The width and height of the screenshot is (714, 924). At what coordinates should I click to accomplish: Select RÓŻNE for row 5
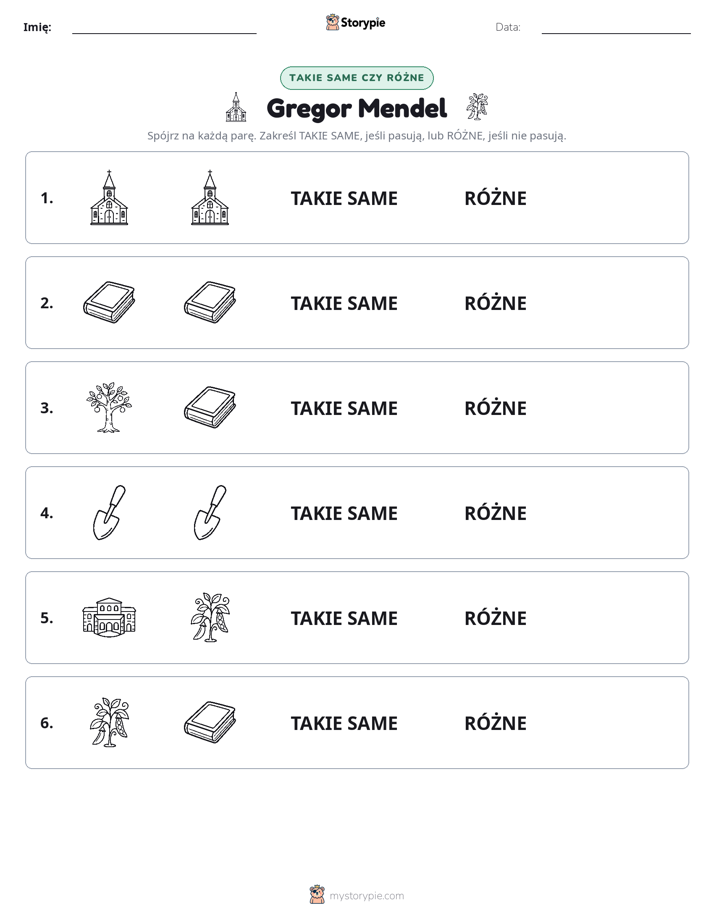coord(495,618)
